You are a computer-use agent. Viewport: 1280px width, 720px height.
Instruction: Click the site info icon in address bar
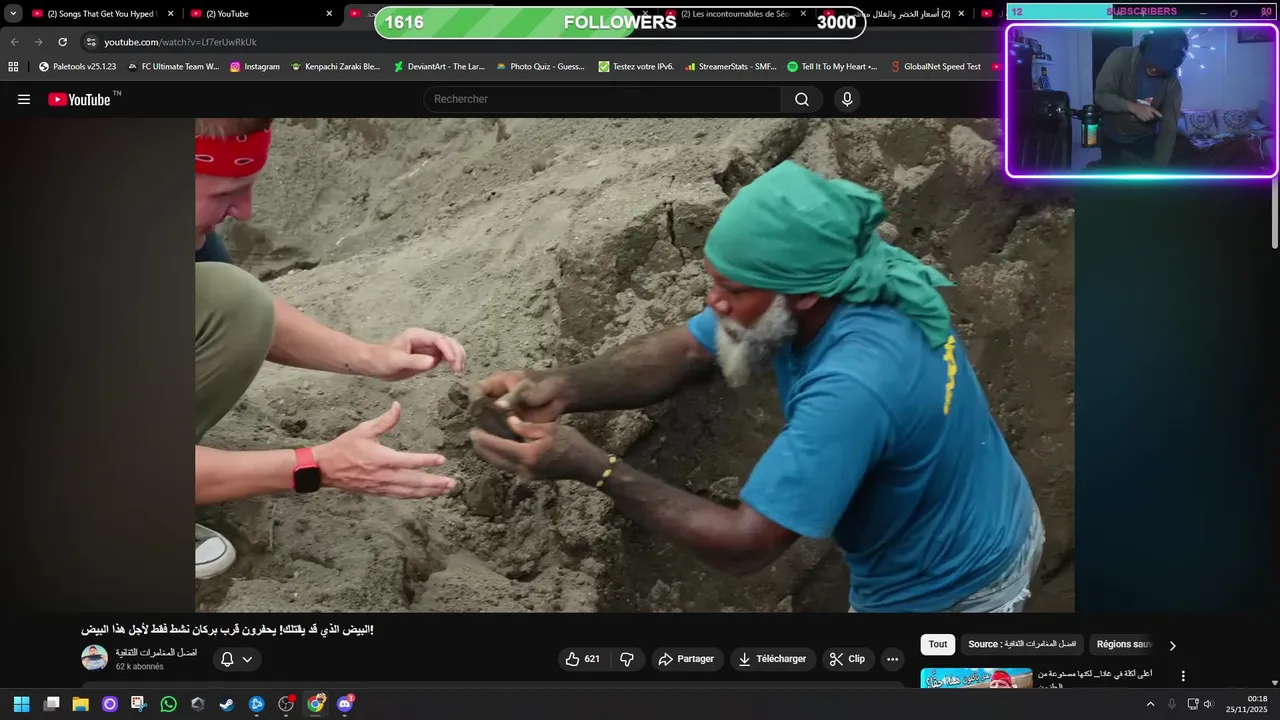tap(91, 42)
